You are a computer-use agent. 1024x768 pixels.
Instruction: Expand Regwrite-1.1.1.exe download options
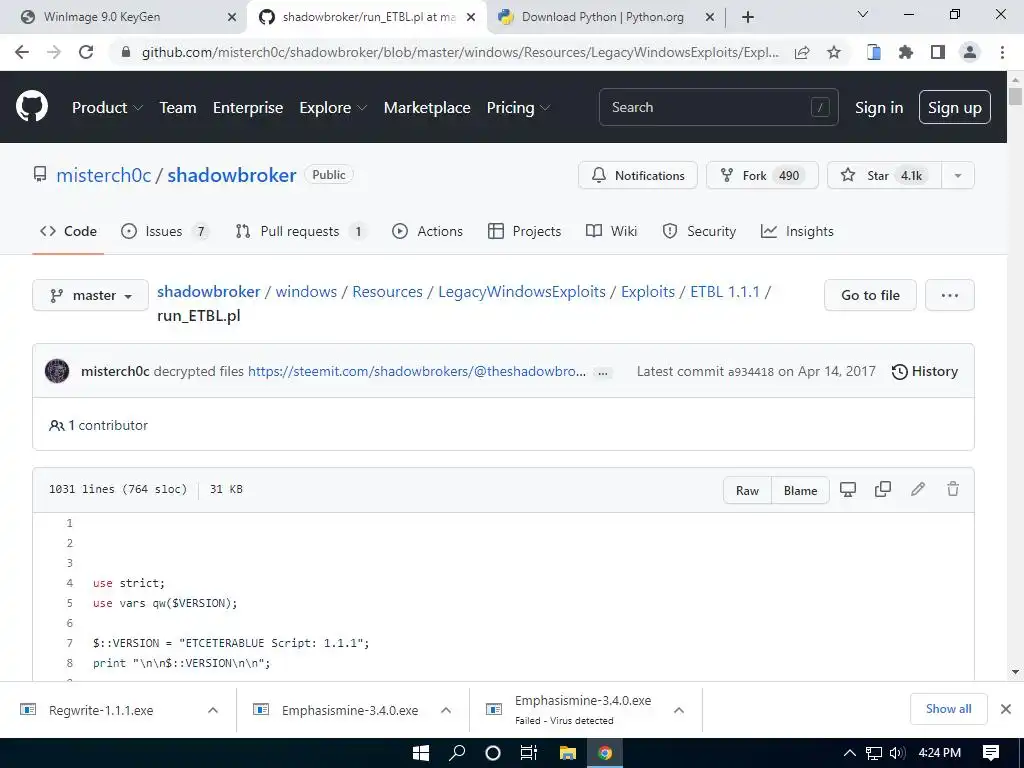point(213,710)
